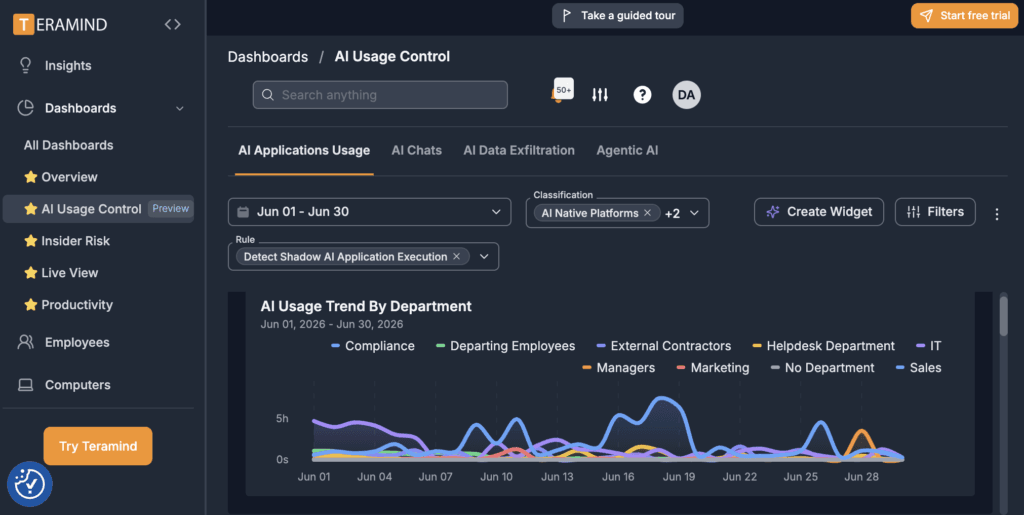
Task: Toggle the Managers legend series
Action: point(618,368)
